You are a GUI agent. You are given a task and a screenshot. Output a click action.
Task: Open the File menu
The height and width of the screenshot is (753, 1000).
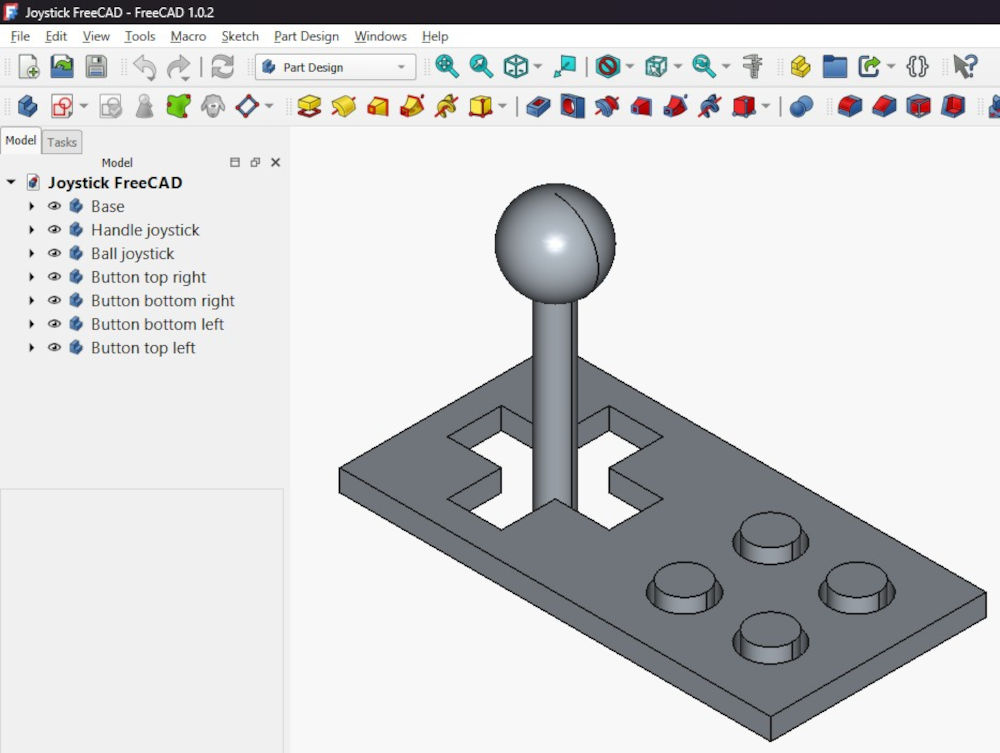(20, 36)
